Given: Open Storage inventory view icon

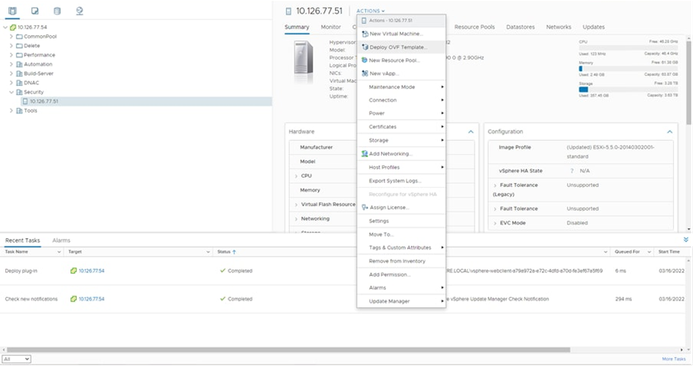Looking at the screenshot, I should click(57, 11).
